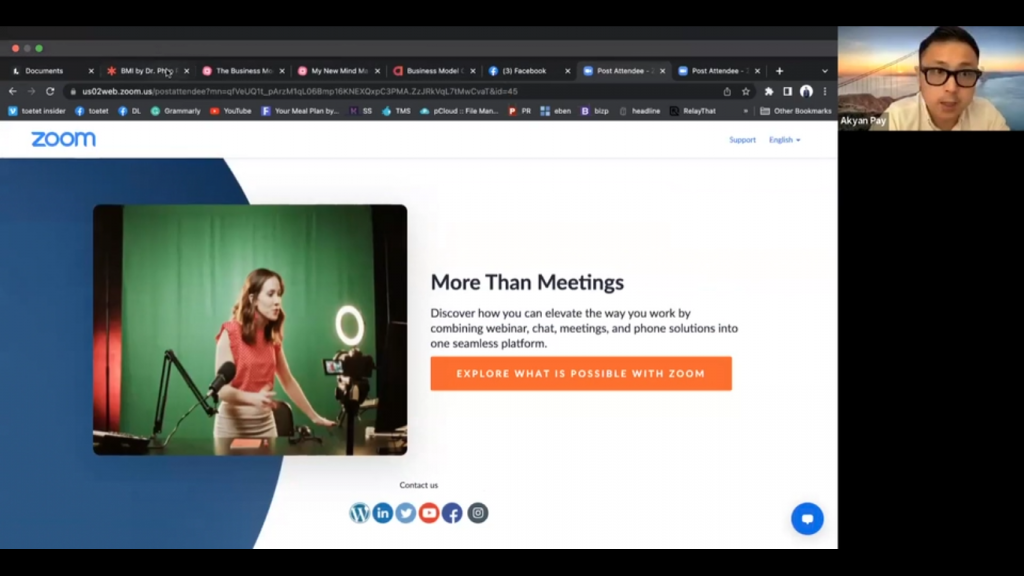Open the SS bookmark
Image resolution: width=1024 pixels, height=576 pixels.
(361, 111)
